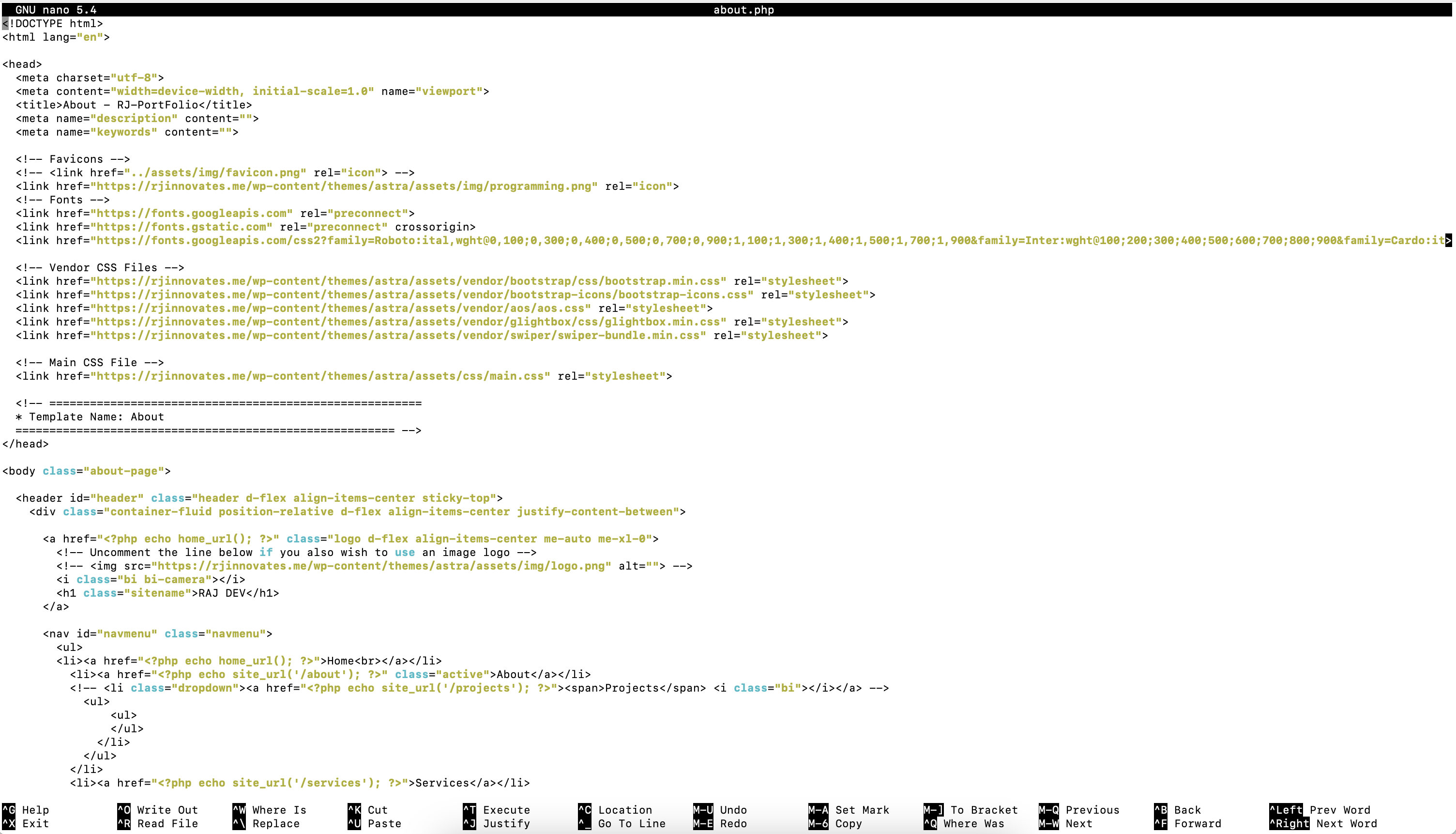
Task: Click the line continuation marker at right edge
Action: point(1448,240)
